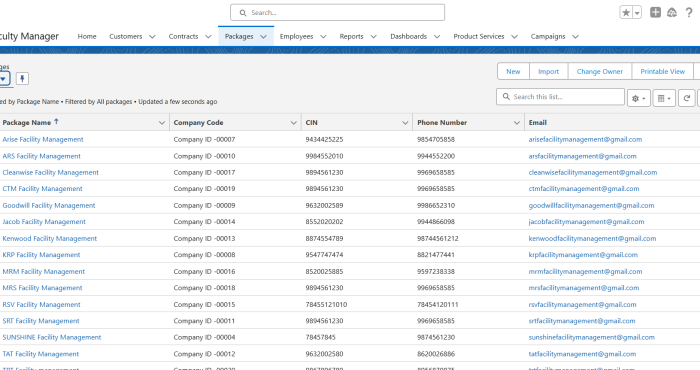The width and height of the screenshot is (700, 370).
Task: Sort by Company Code column header
Action: pyautogui.click(x=198, y=122)
